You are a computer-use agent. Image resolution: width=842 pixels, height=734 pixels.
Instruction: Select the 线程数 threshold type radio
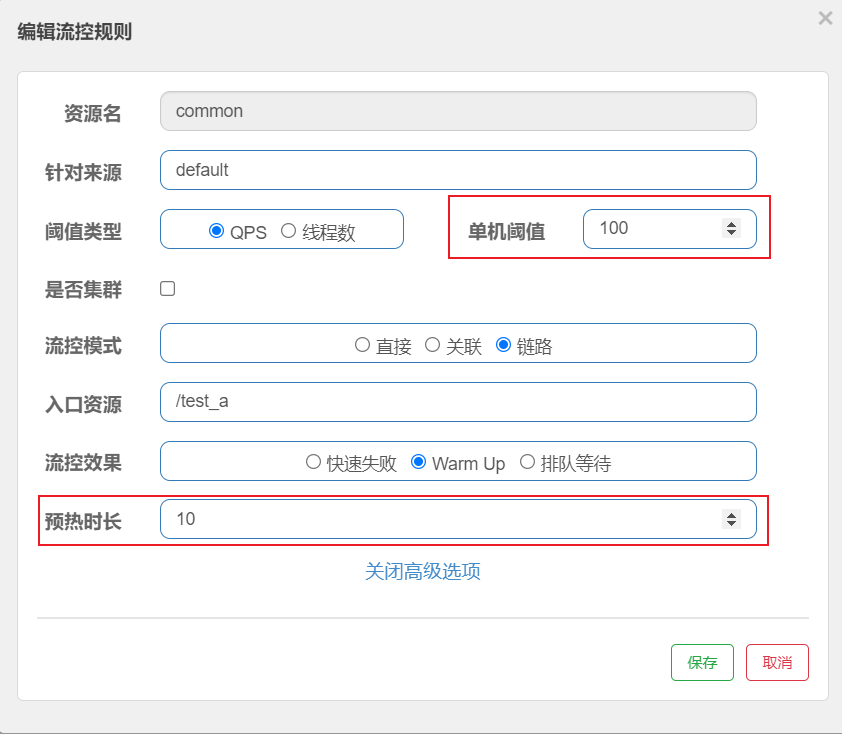tap(288, 231)
